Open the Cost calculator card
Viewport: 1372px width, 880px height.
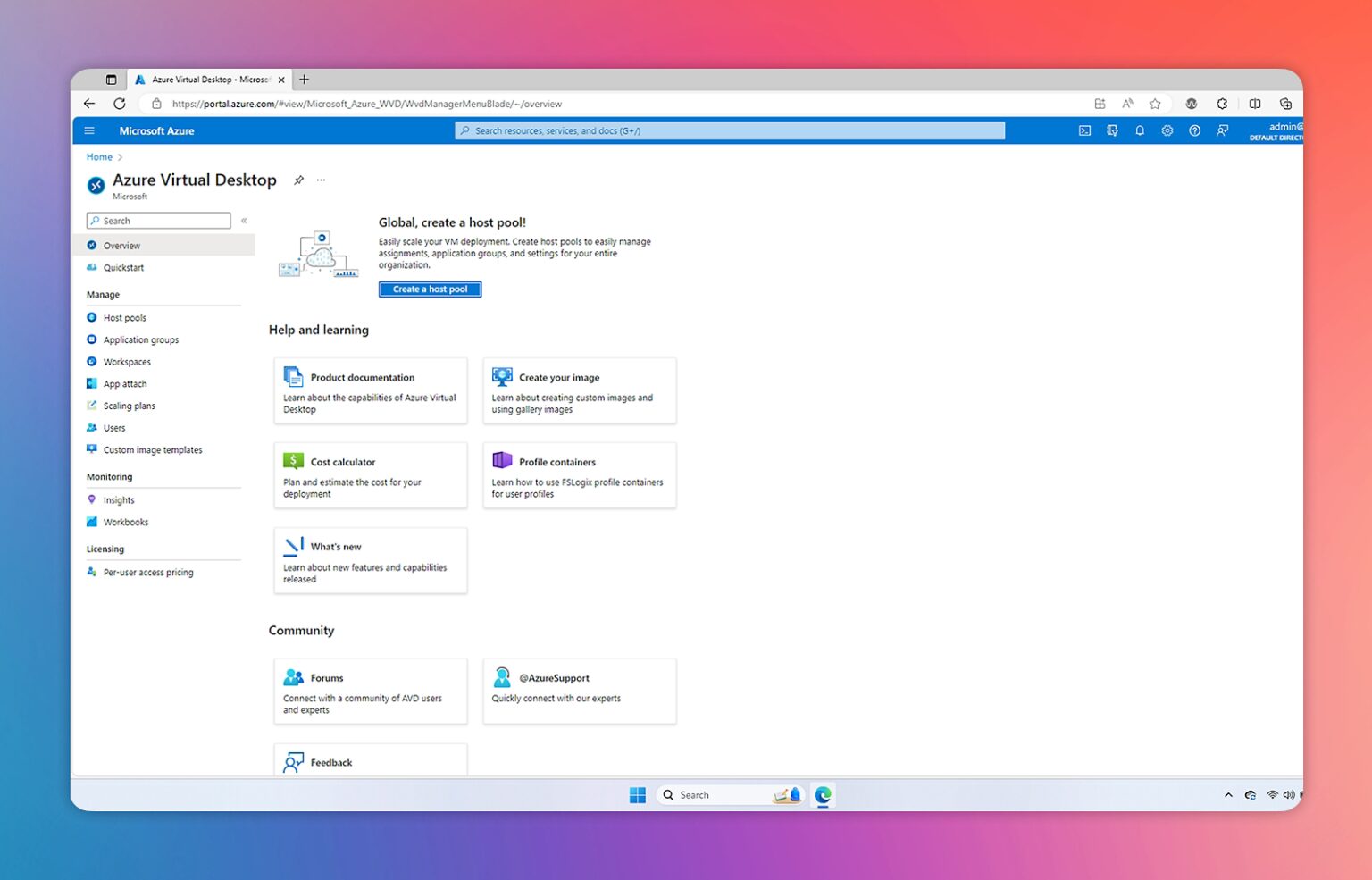coord(370,475)
